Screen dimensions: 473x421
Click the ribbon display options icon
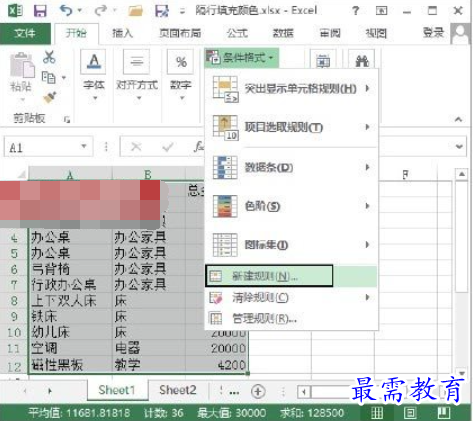point(381,11)
